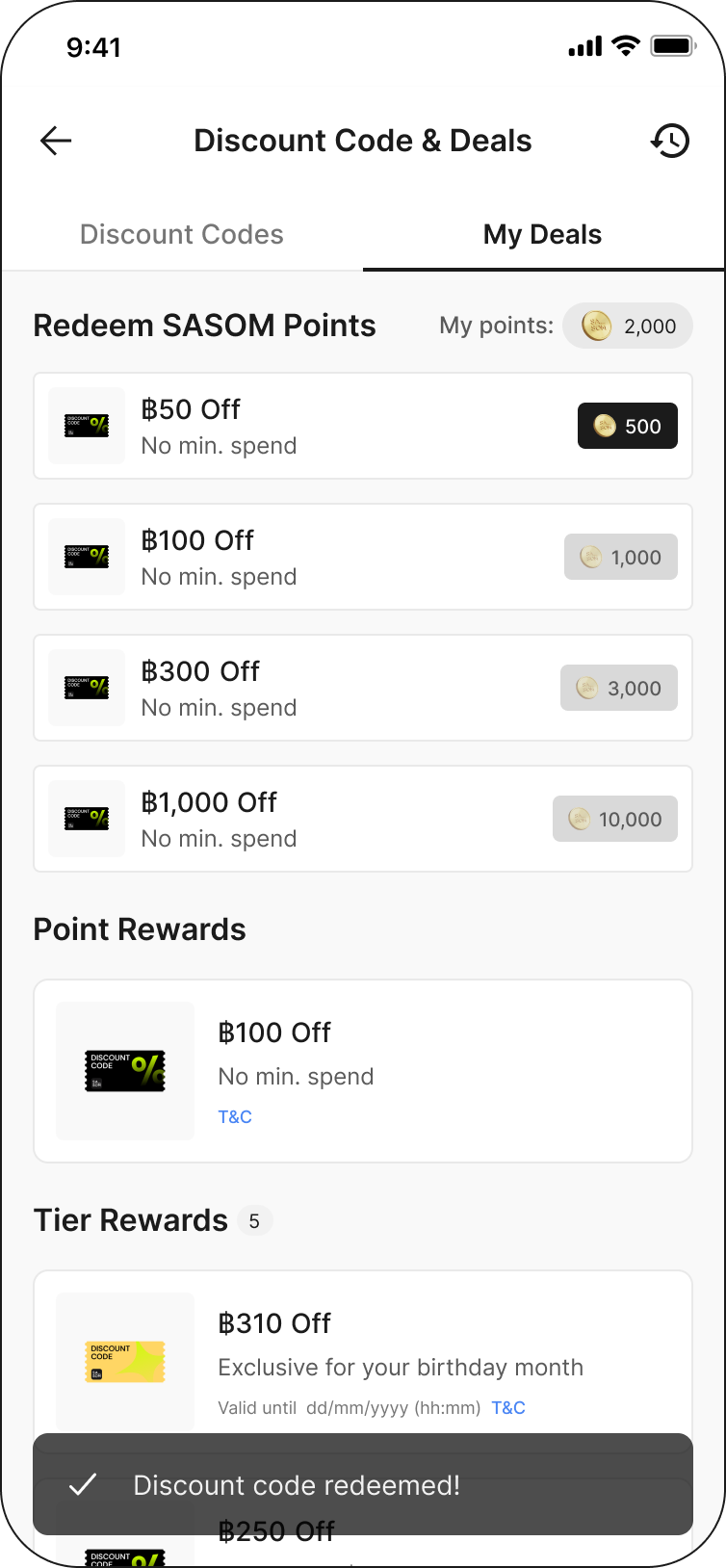Tap the back arrow icon
The width and height of the screenshot is (726, 1568).
56,141
